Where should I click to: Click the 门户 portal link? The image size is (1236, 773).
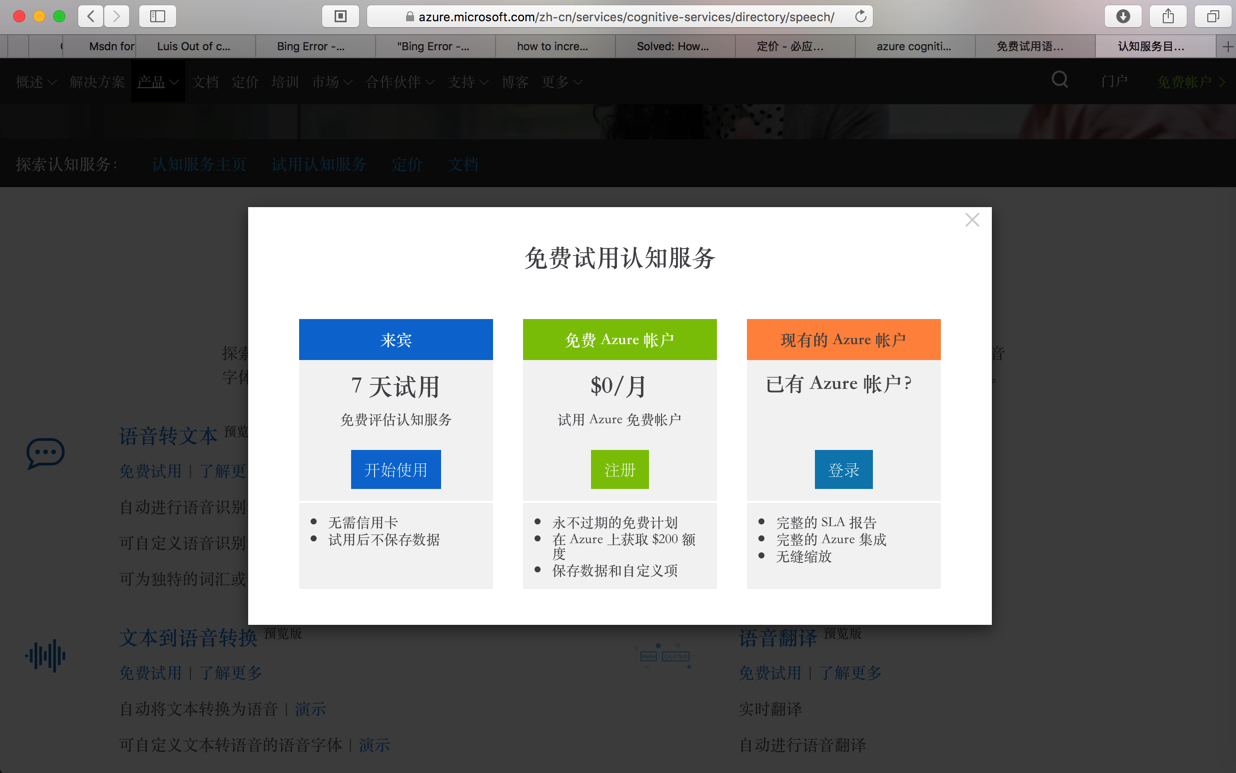[x=1114, y=82]
